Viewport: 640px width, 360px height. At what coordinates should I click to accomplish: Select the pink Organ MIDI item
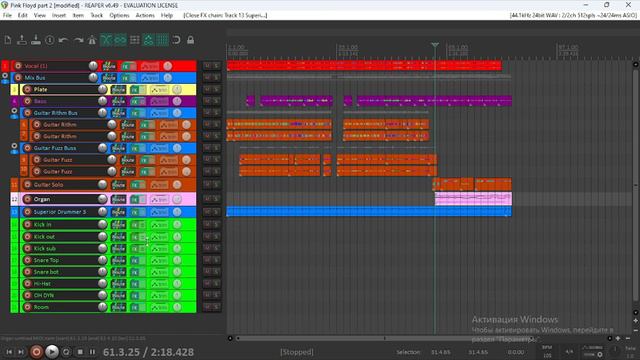pyautogui.click(x=473, y=199)
